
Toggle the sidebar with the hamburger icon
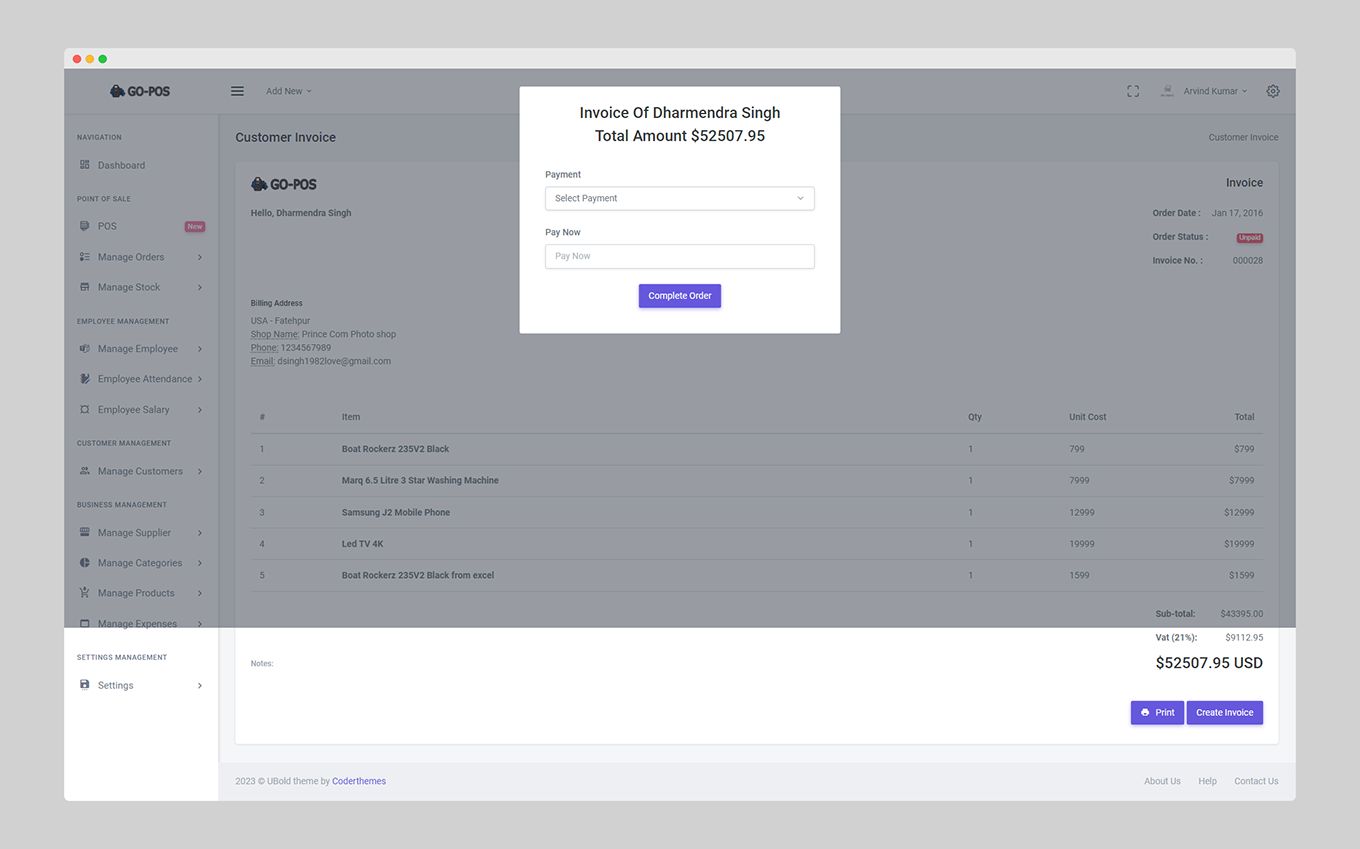coord(237,90)
